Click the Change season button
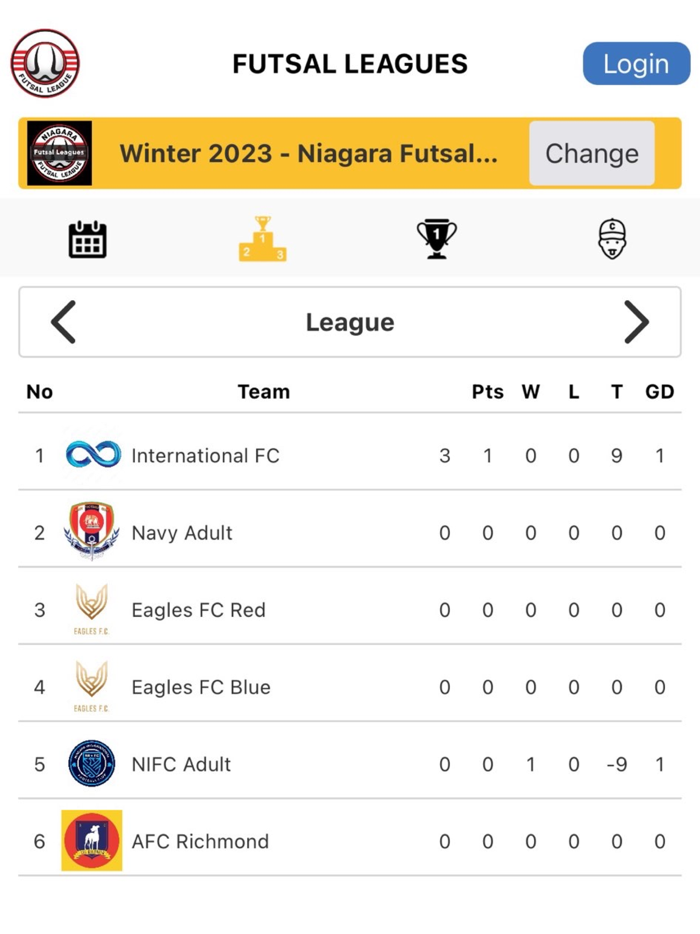Viewport: 700px width, 934px height. 591,153
